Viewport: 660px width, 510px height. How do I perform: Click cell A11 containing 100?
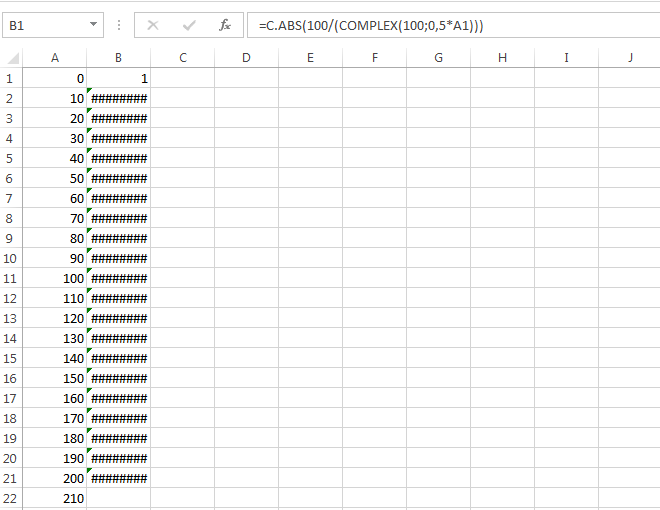pos(55,278)
